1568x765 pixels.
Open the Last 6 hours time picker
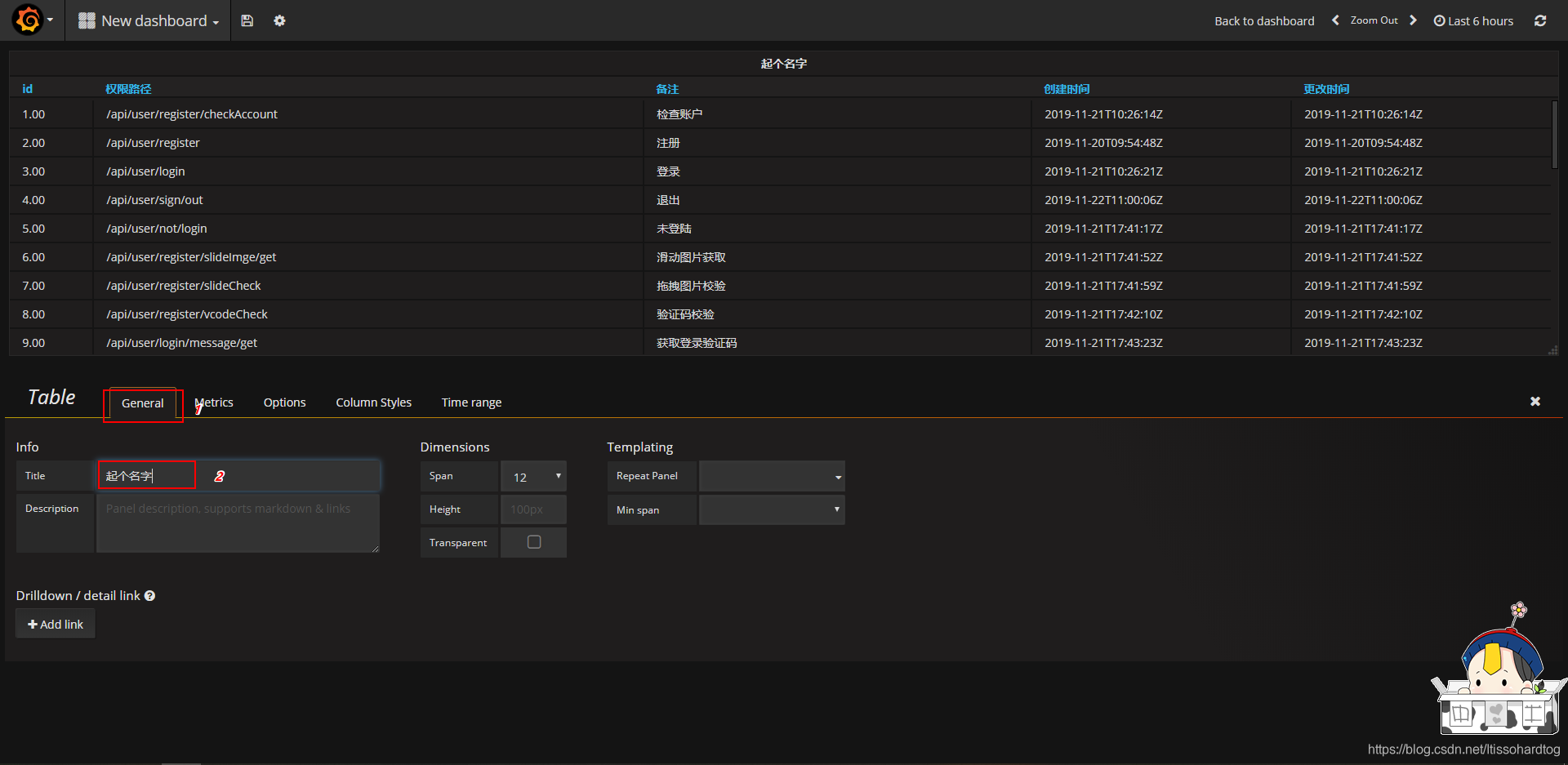click(1473, 21)
